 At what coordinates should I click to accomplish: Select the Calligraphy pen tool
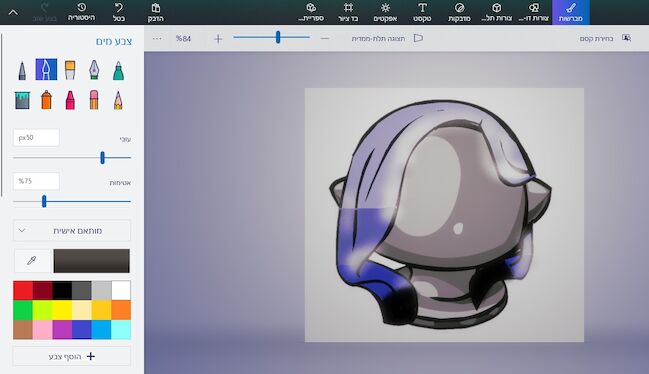coord(94,70)
